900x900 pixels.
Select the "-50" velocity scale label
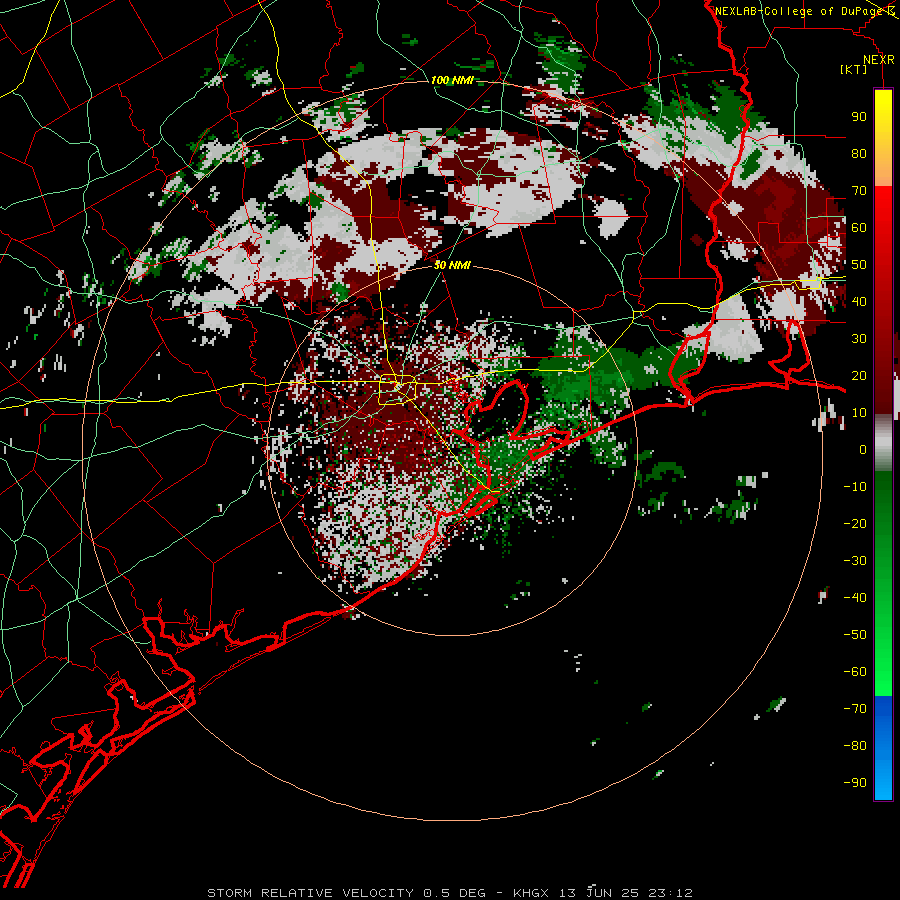855,635
